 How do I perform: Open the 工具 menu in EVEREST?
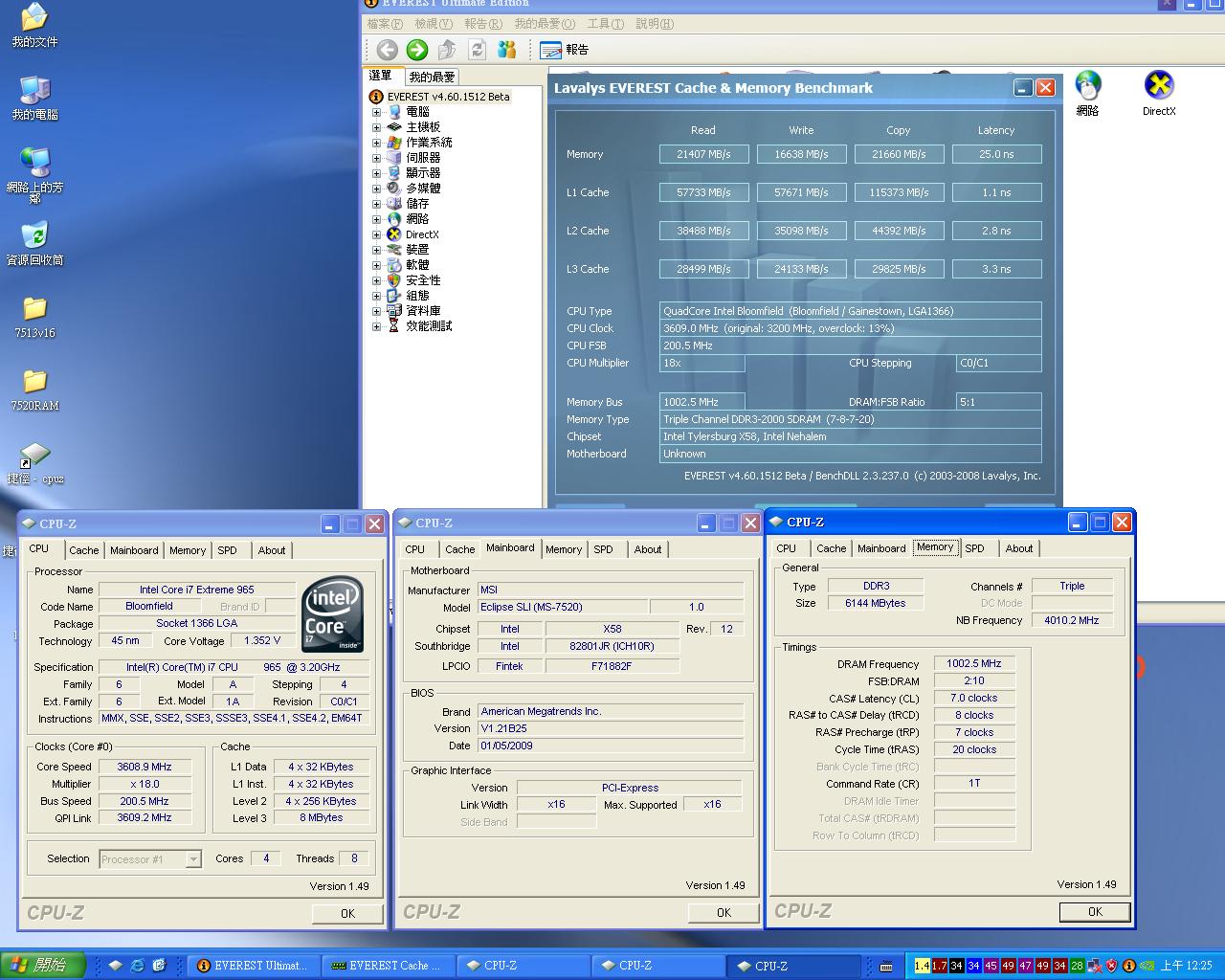tap(605, 24)
